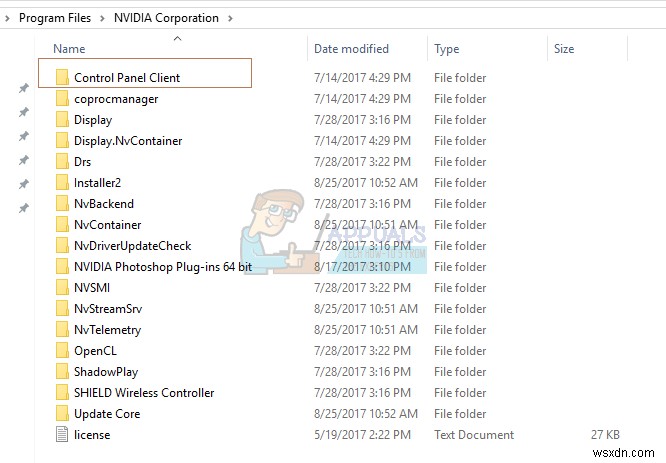This screenshot has width=666, height=463.
Task: Select the Control Panel Client folder icon
Action: pos(62,77)
